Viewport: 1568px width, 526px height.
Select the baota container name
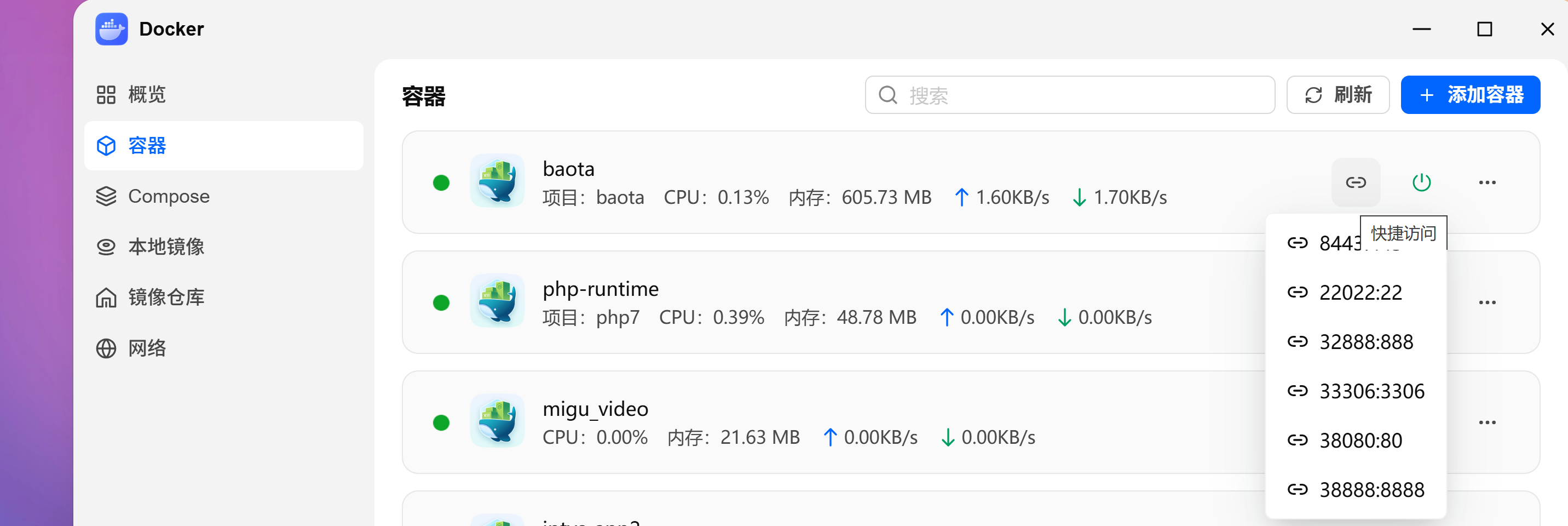568,169
